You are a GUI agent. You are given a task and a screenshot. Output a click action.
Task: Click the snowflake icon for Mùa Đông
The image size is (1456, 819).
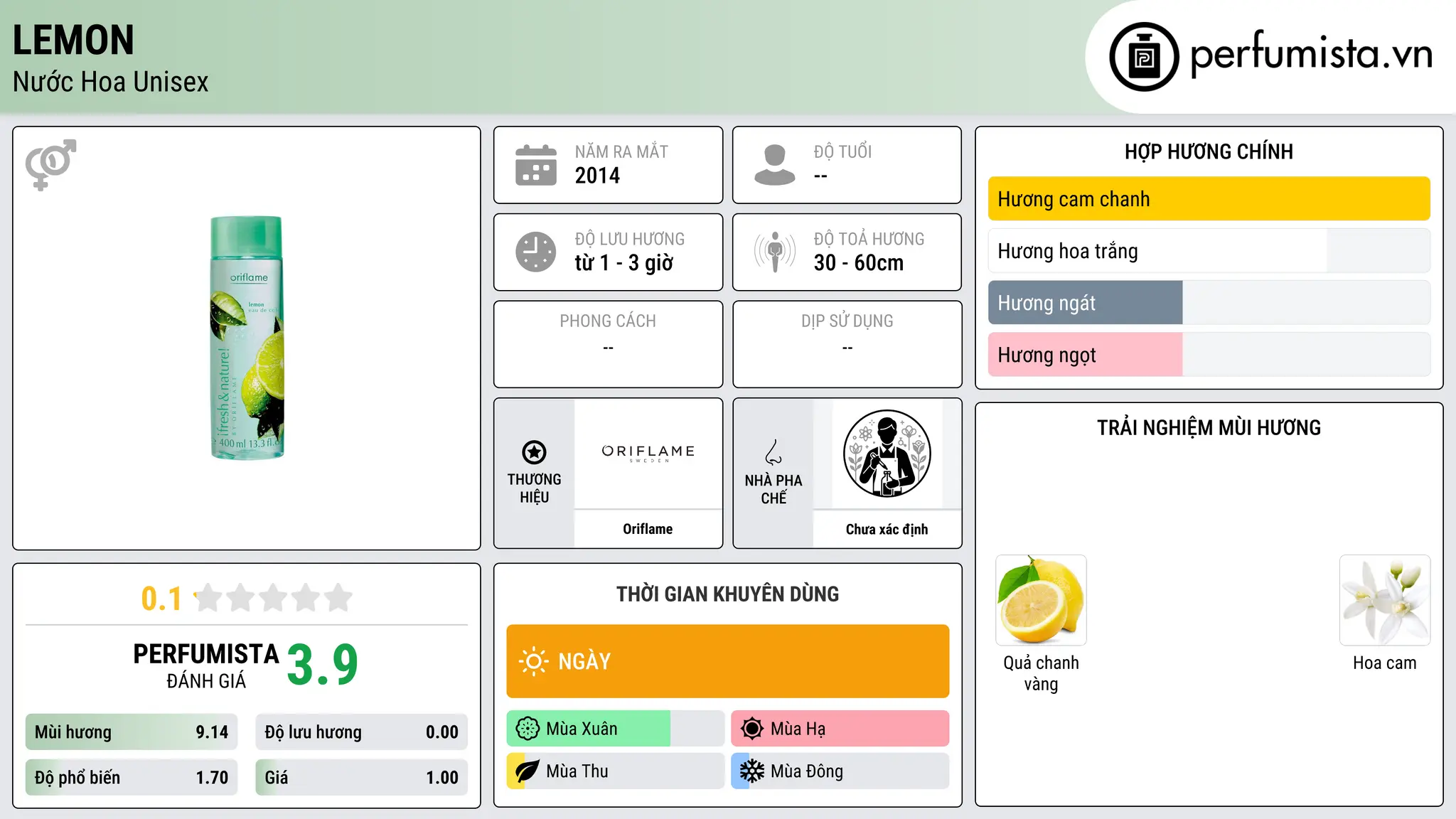[752, 771]
